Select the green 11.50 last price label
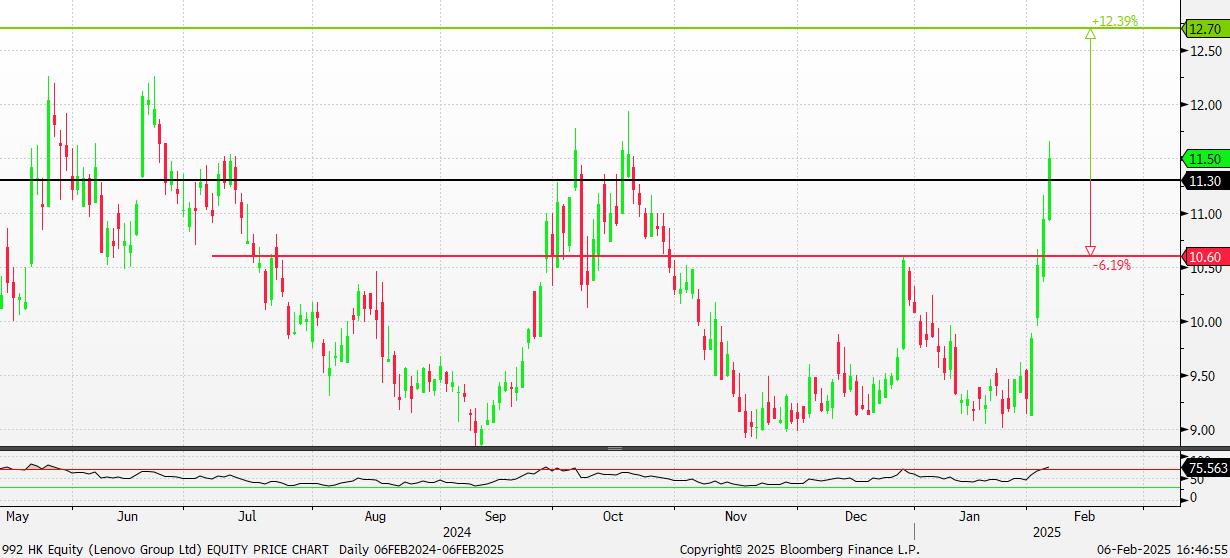Screen dimensions: 1230x558 tap(1205, 159)
